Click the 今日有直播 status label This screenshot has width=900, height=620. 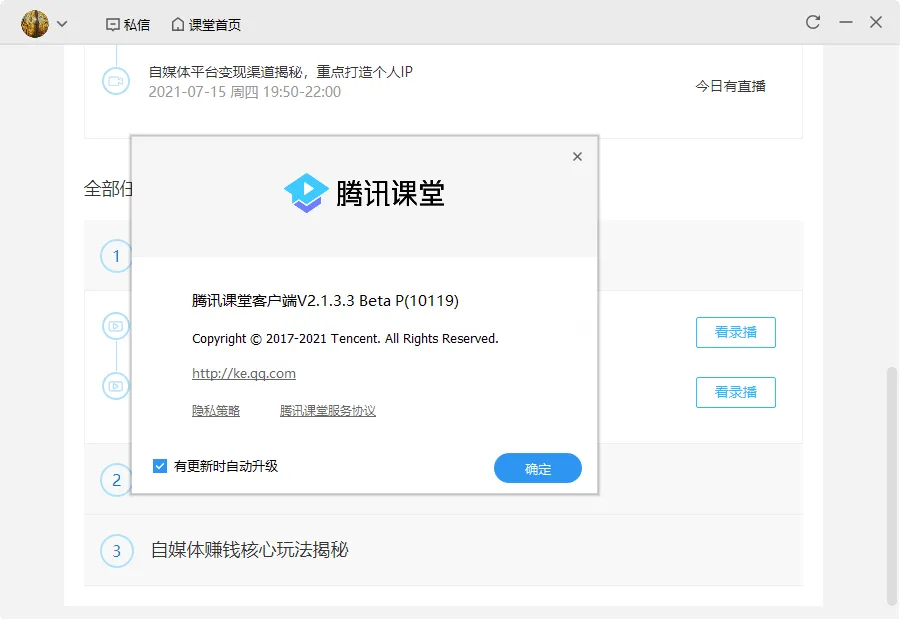[730, 86]
